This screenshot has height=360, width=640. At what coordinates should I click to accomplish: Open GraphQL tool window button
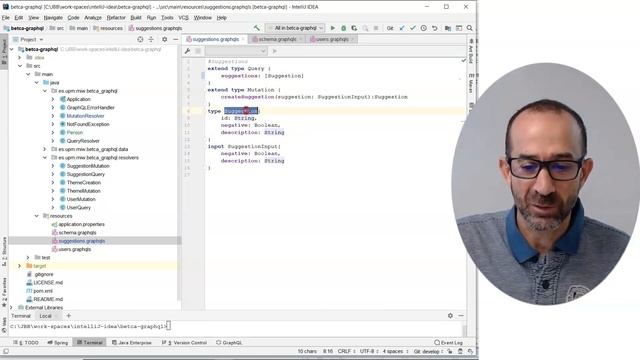coord(229,342)
